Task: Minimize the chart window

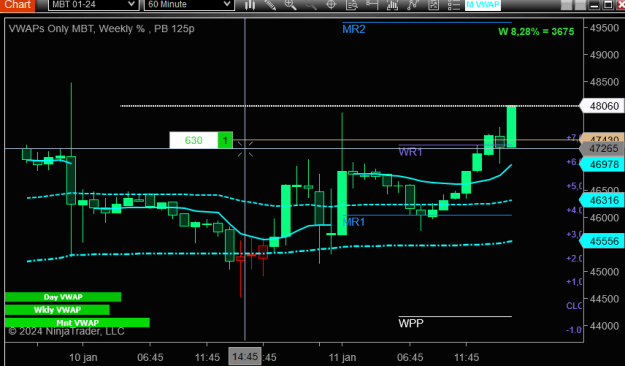Action: (594, 5)
